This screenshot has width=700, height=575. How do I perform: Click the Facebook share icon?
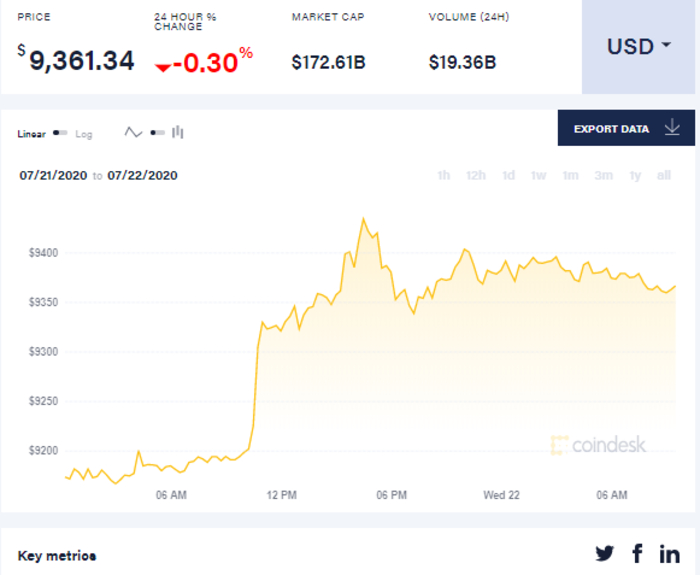coord(637,553)
